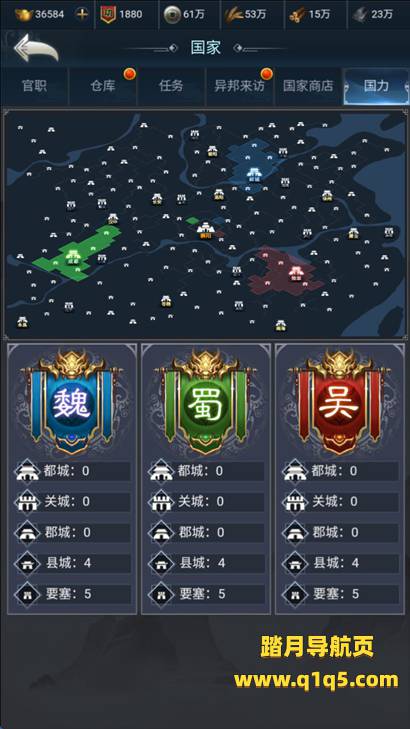
Task: Tap the red banner 1880 token icon
Action: coord(108,14)
